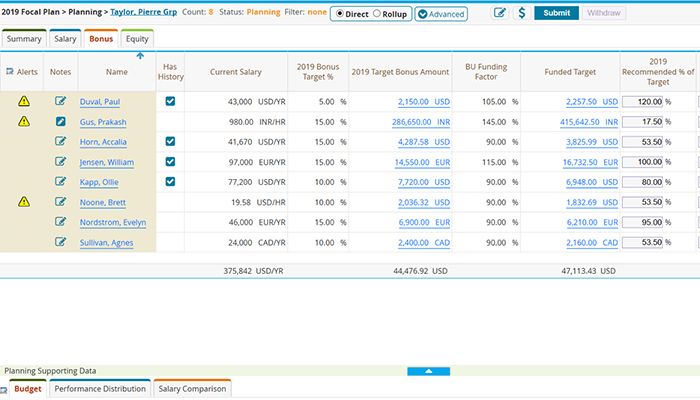Viewport: 700px width, 400px height.
Task: Open notes for Sullivan, Agnes
Action: (x=61, y=241)
